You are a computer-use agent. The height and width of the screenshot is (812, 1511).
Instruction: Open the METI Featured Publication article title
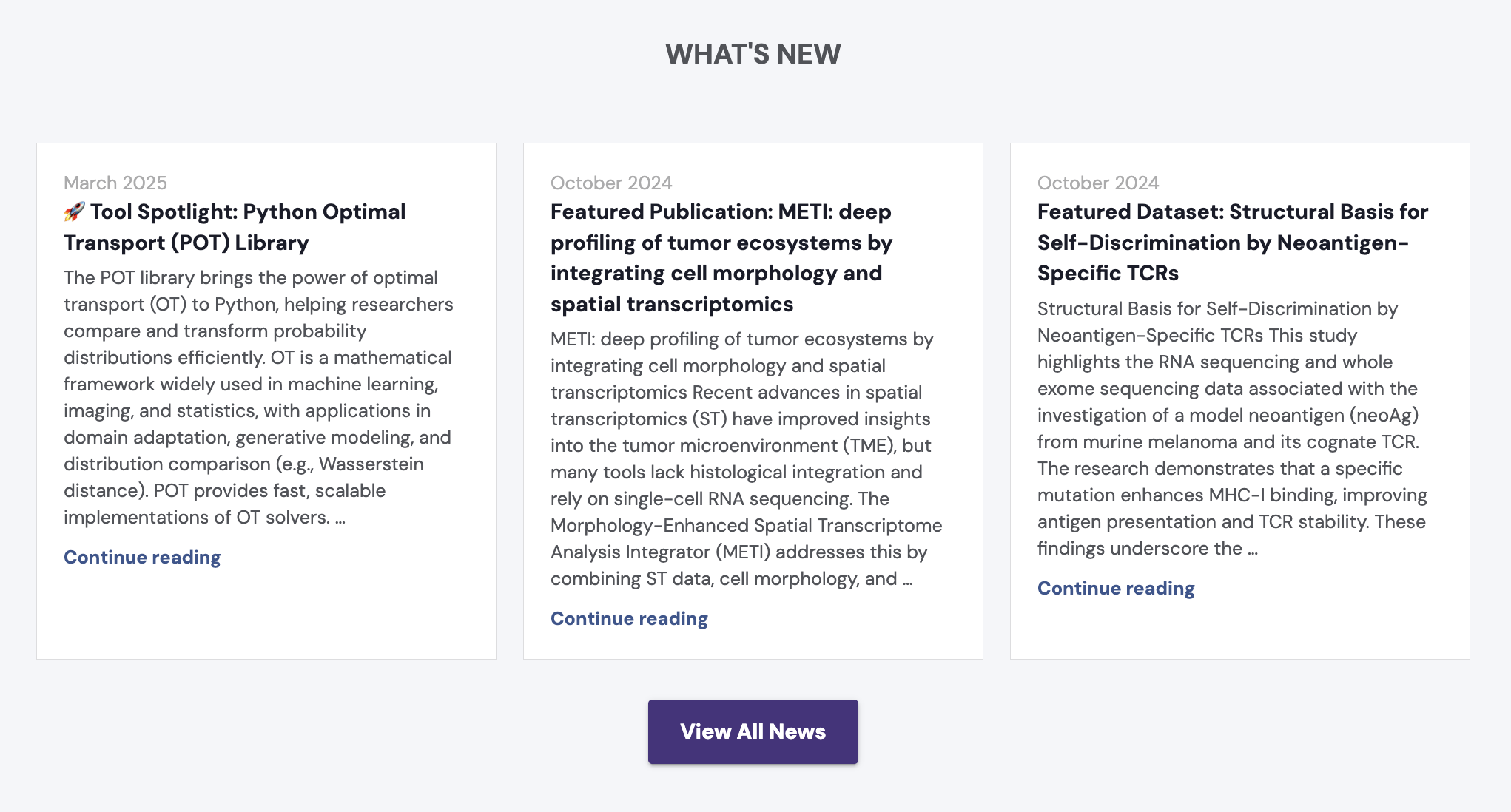(x=721, y=257)
